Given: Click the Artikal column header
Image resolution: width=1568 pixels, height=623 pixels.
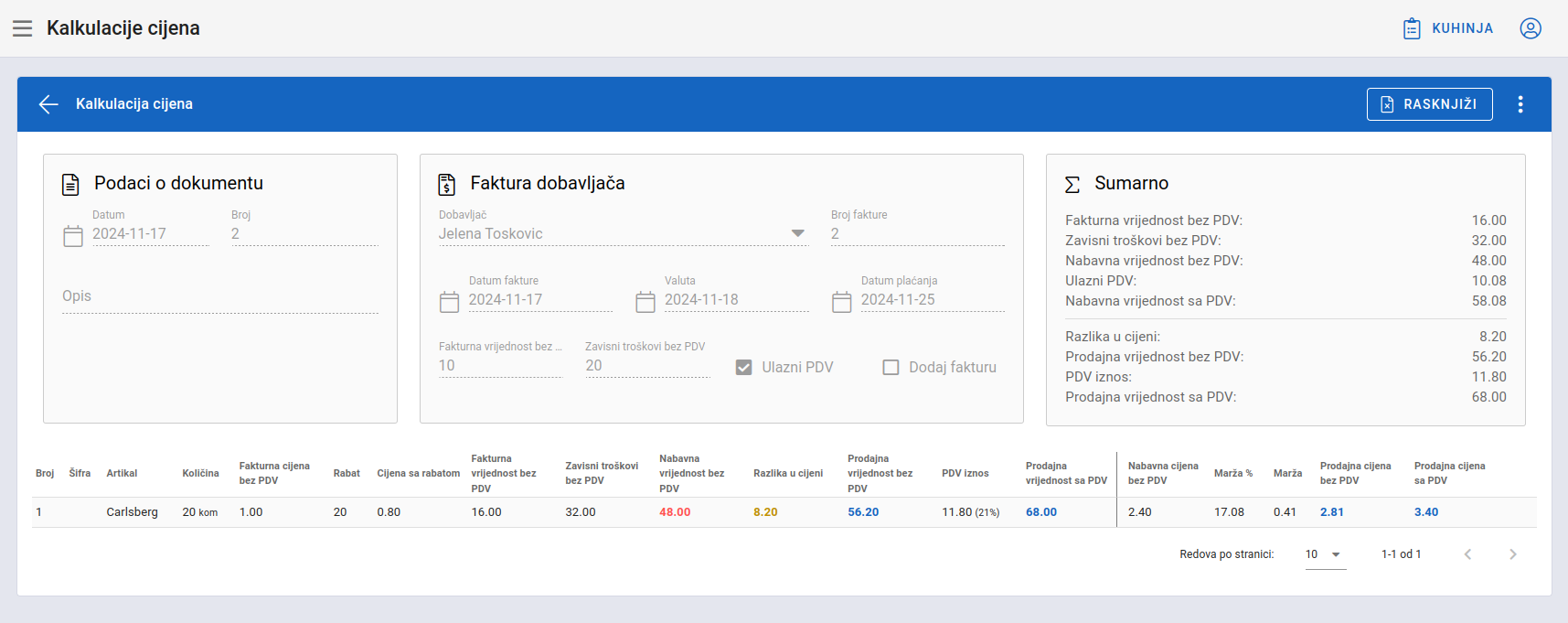Looking at the screenshot, I should (122, 473).
